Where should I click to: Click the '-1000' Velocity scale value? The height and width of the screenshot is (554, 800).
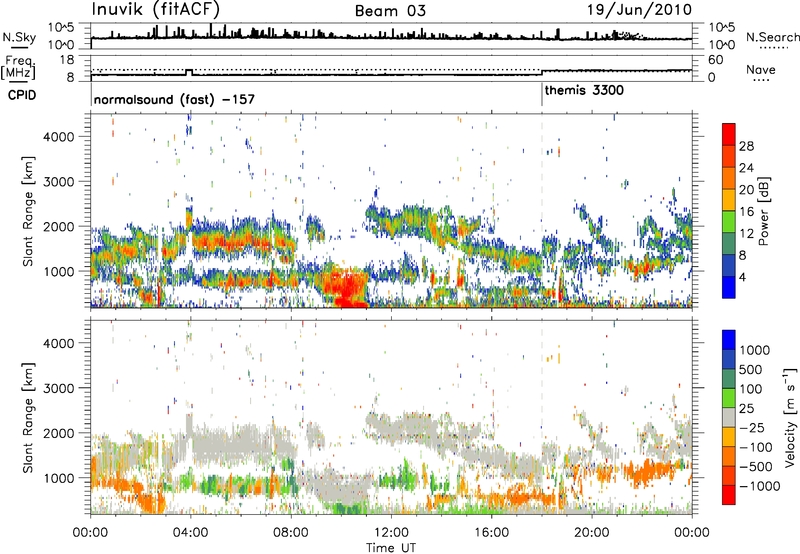(759, 486)
